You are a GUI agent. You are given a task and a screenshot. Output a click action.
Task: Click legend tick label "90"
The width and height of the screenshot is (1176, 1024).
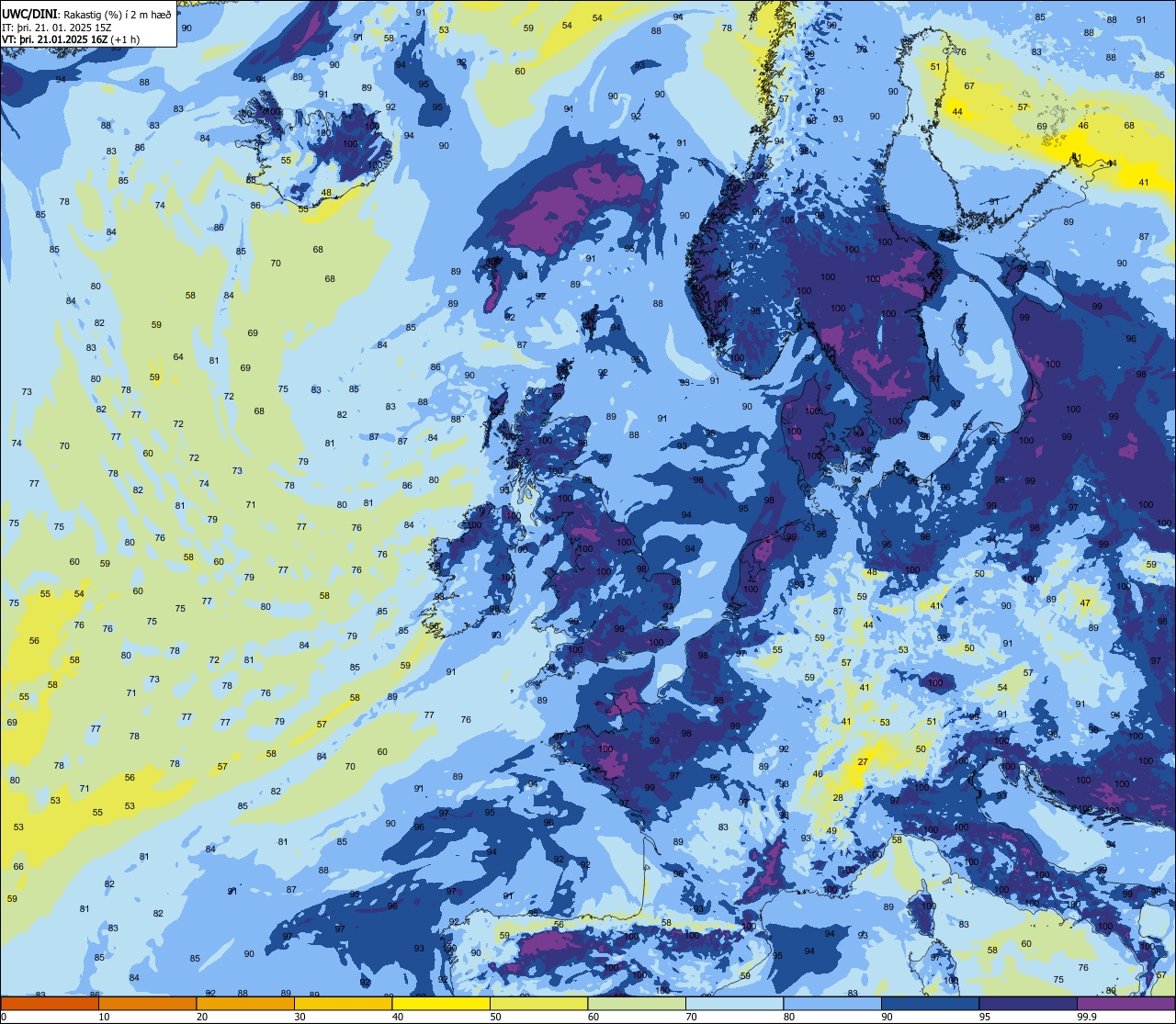point(887,1017)
